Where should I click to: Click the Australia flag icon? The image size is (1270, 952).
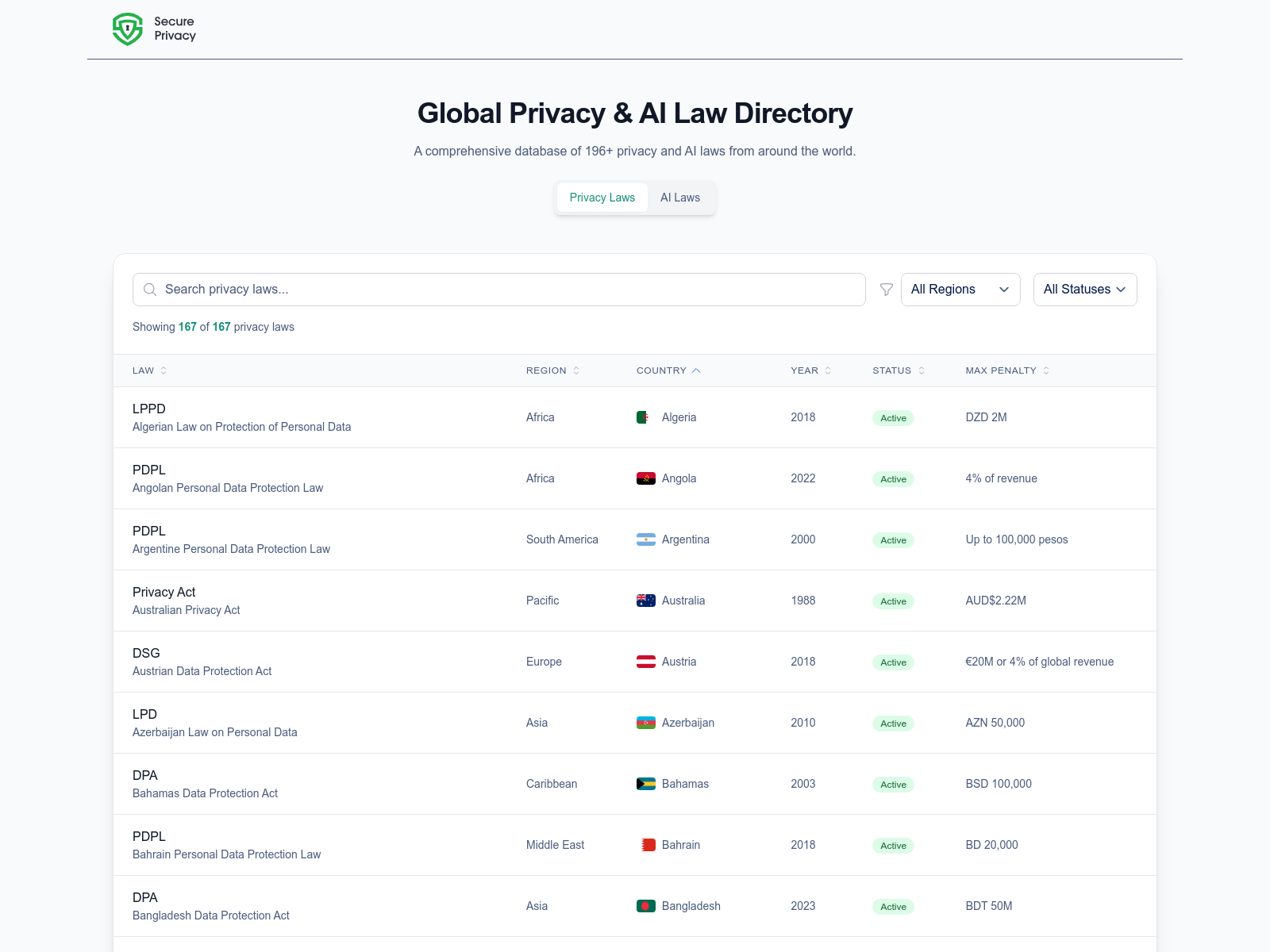(645, 600)
